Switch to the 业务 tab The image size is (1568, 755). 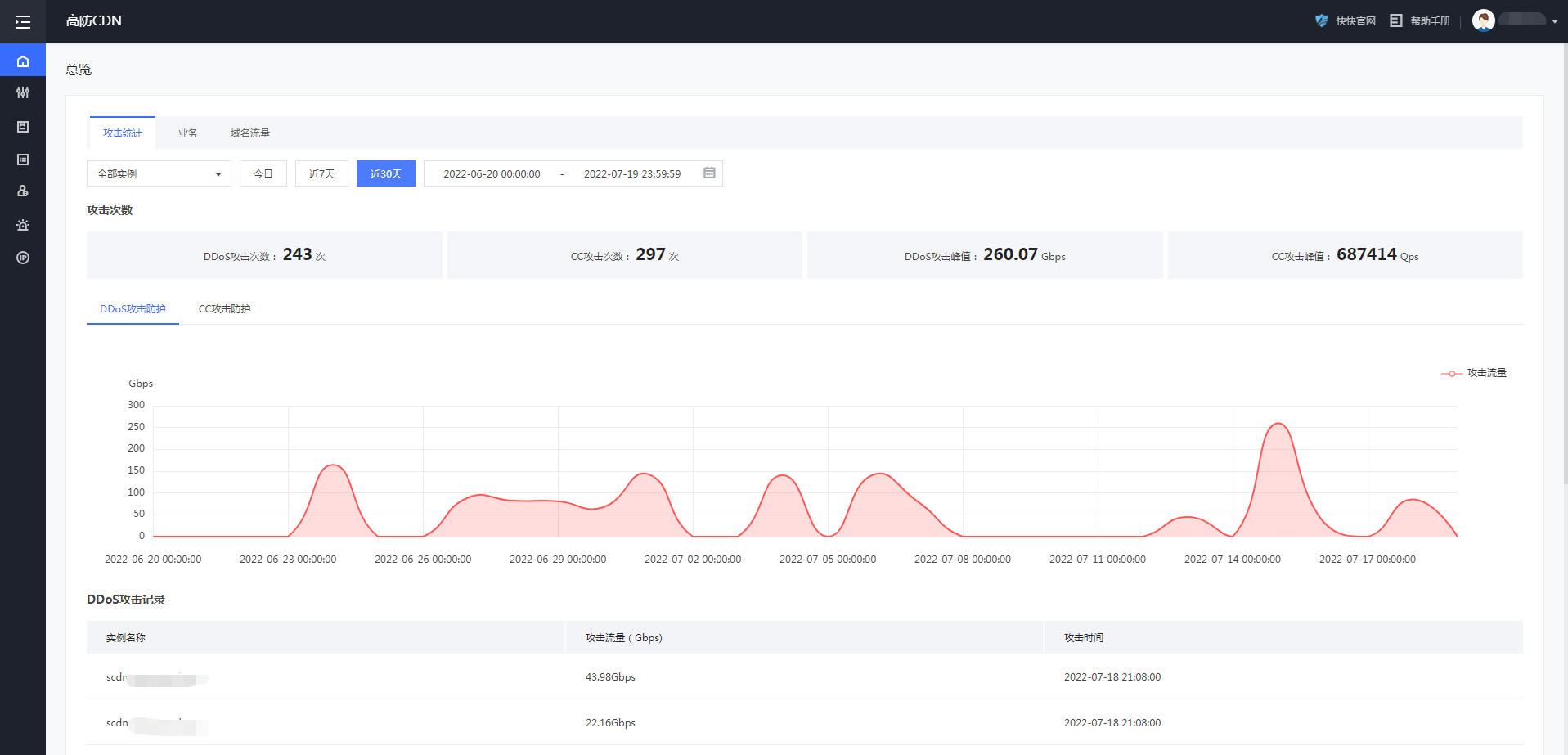[188, 133]
